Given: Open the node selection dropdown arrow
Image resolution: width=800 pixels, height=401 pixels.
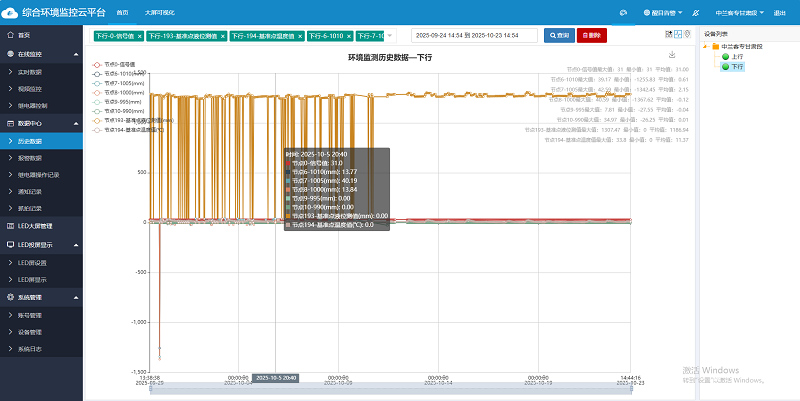Looking at the screenshot, I should click(388, 35).
